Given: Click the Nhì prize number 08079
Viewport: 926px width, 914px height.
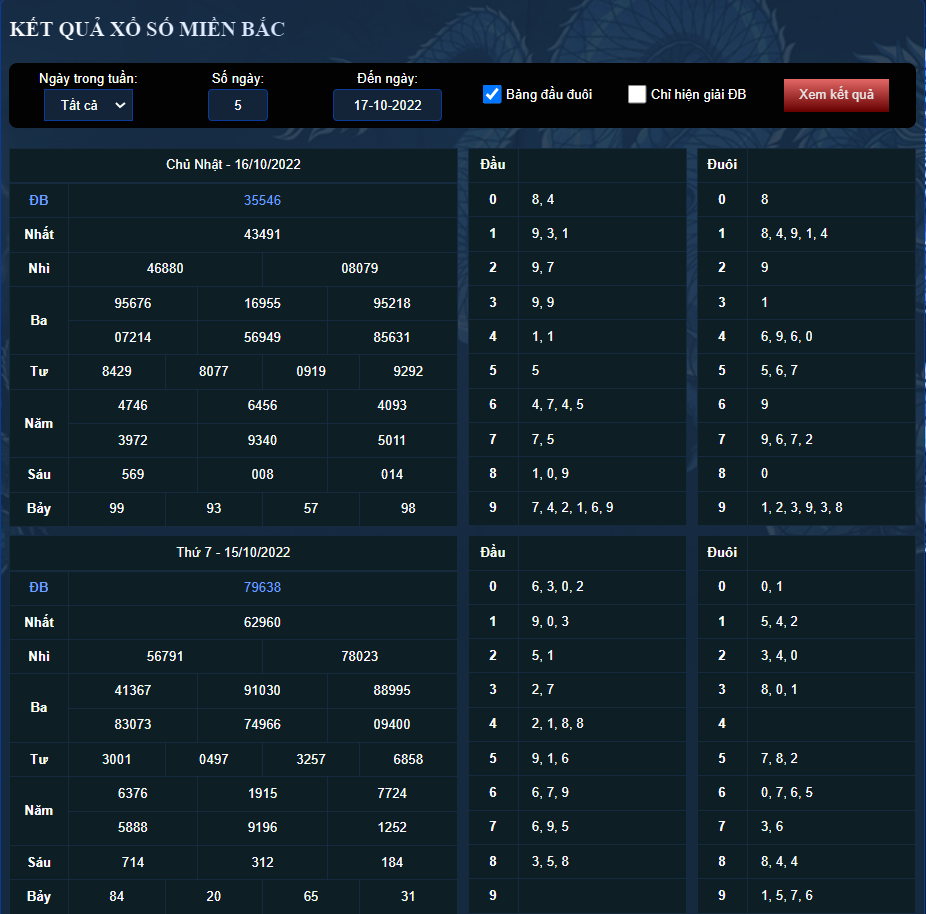Looking at the screenshot, I should tap(360, 268).
